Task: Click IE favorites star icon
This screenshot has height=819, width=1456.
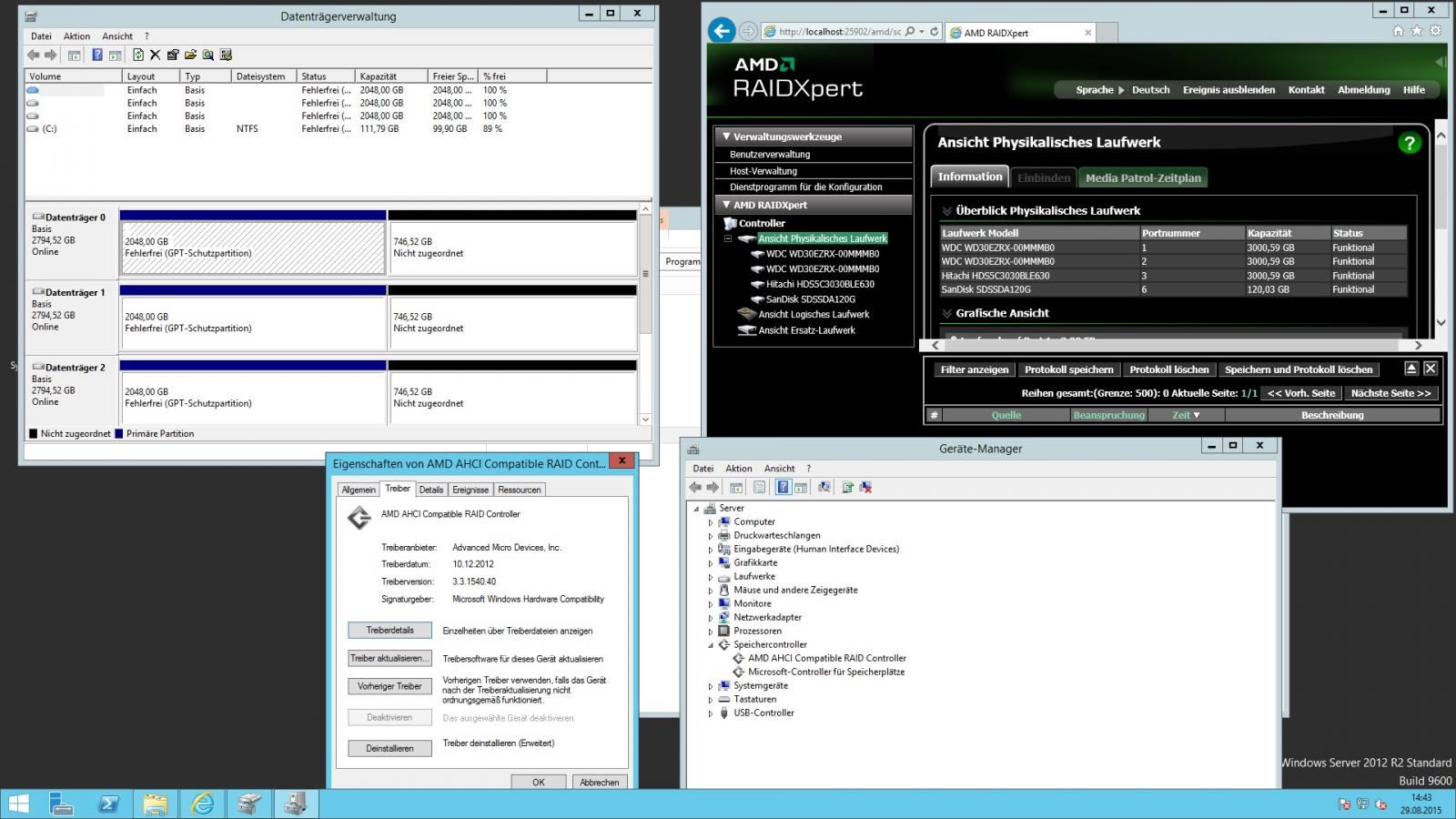Action: pos(1416,31)
